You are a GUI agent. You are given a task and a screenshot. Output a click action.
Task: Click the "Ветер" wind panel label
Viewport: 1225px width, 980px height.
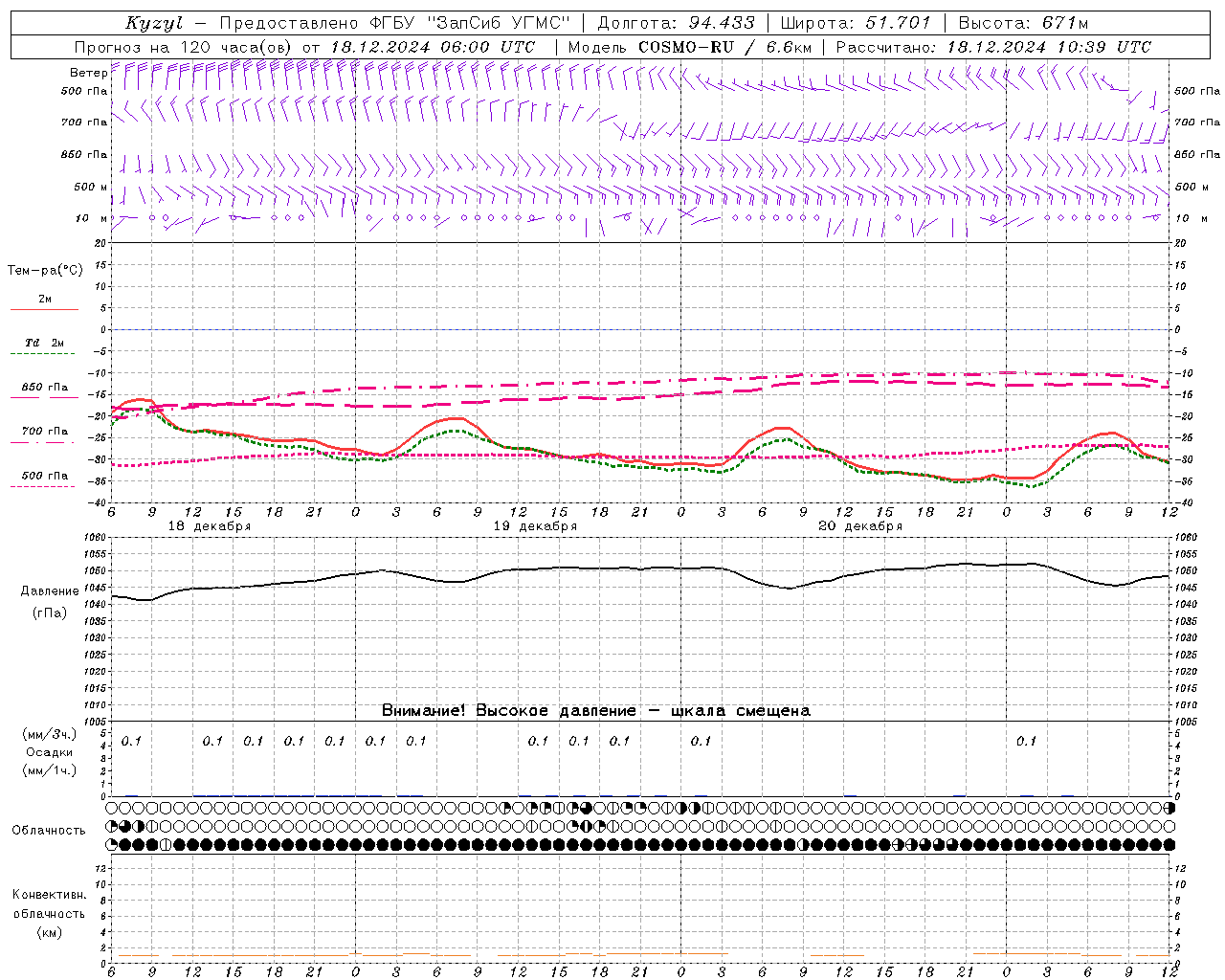point(88,73)
